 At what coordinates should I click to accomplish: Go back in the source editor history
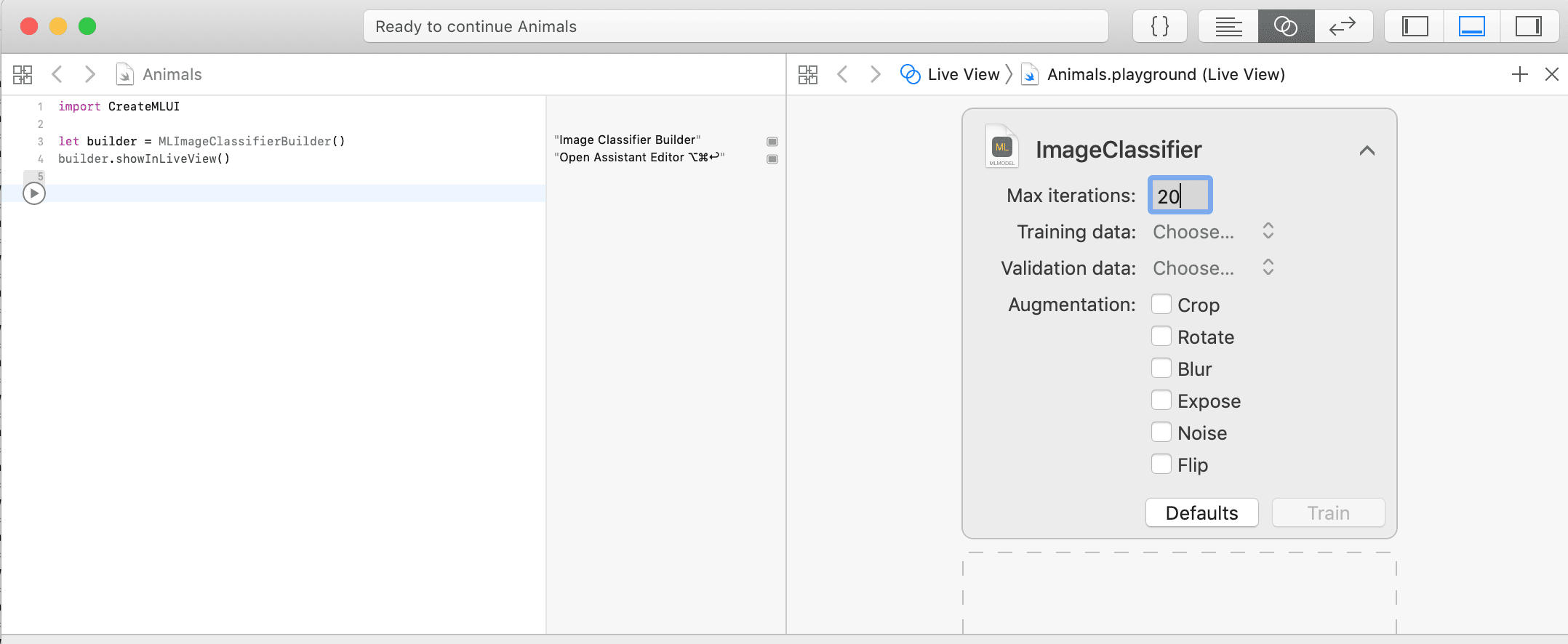tap(57, 74)
